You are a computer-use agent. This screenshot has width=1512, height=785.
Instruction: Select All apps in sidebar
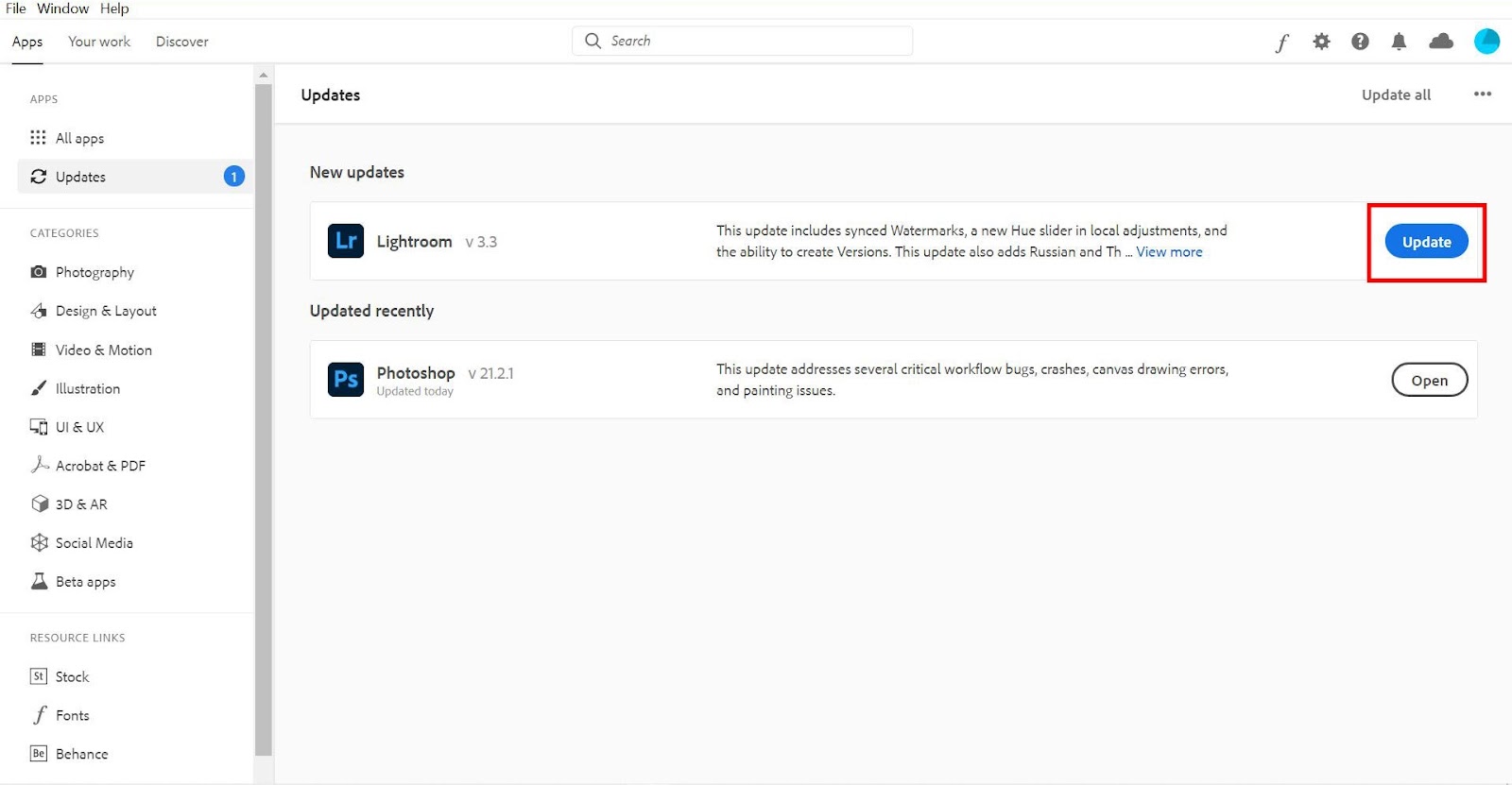pyautogui.click(x=79, y=138)
